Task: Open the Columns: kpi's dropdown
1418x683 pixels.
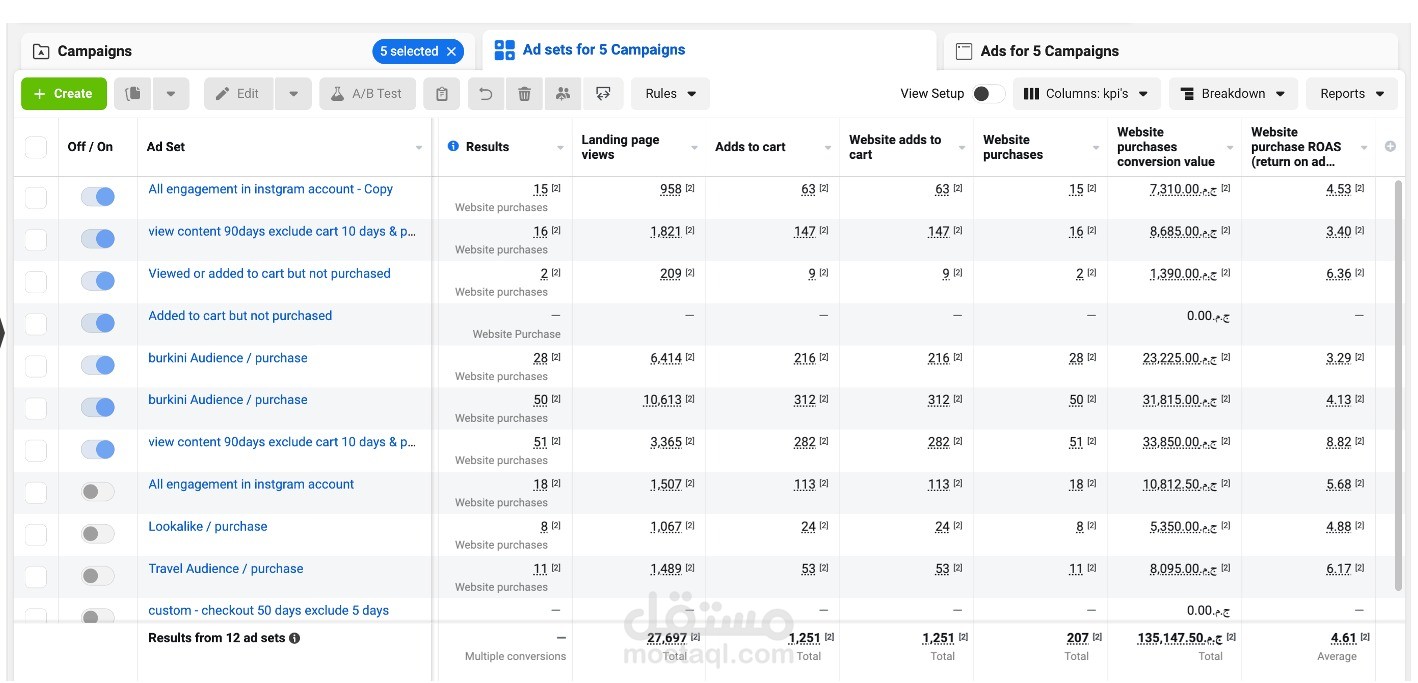Action: click(1087, 94)
